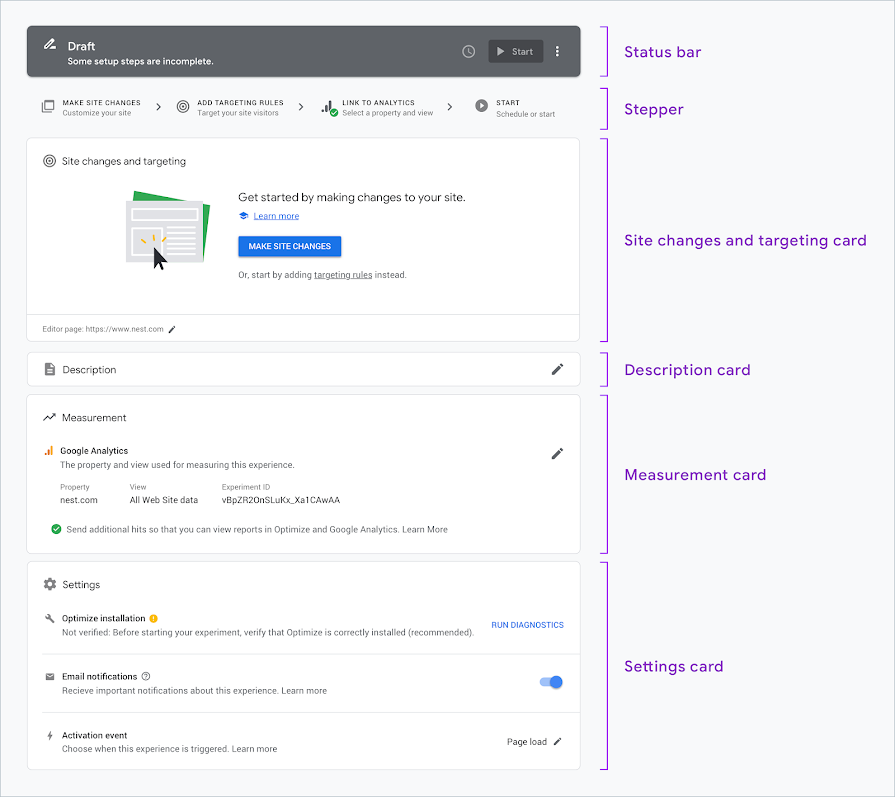Viewport: 895px width, 797px height.
Task: Click the graduation cap icon beside Learn more
Action: (x=244, y=216)
